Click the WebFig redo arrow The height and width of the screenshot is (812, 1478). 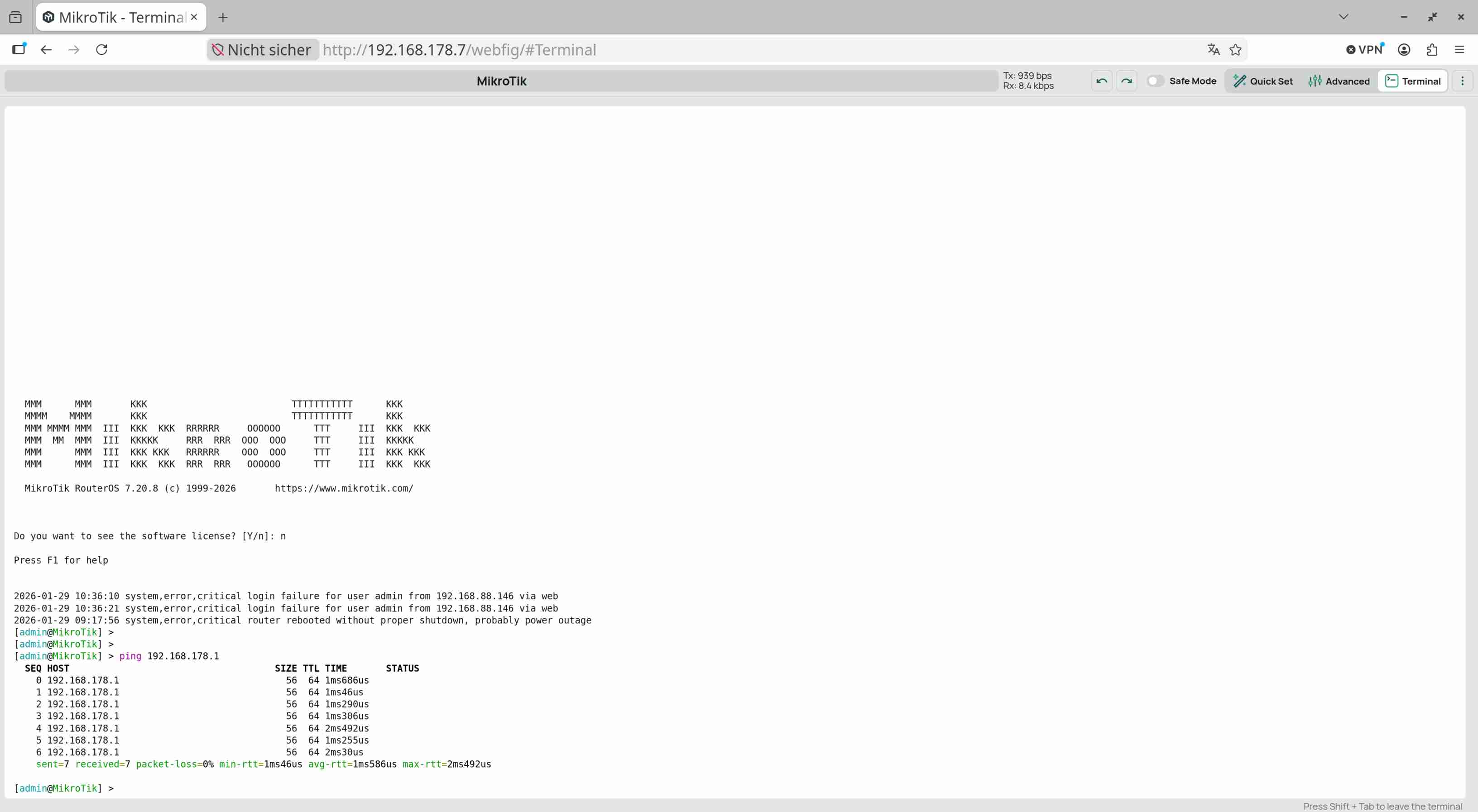(x=1127, y=81)
